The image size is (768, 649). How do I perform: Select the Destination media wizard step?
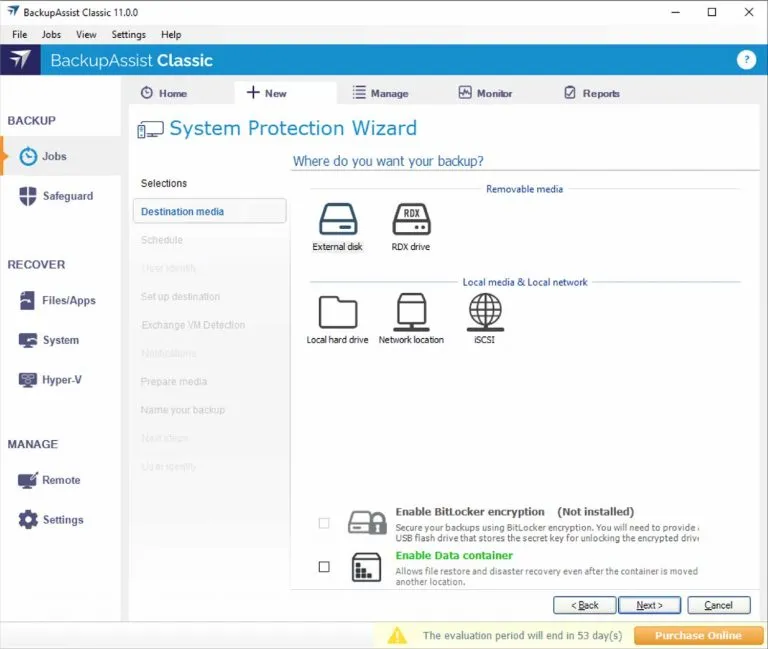pyautogui.click(x=210, y=211)
